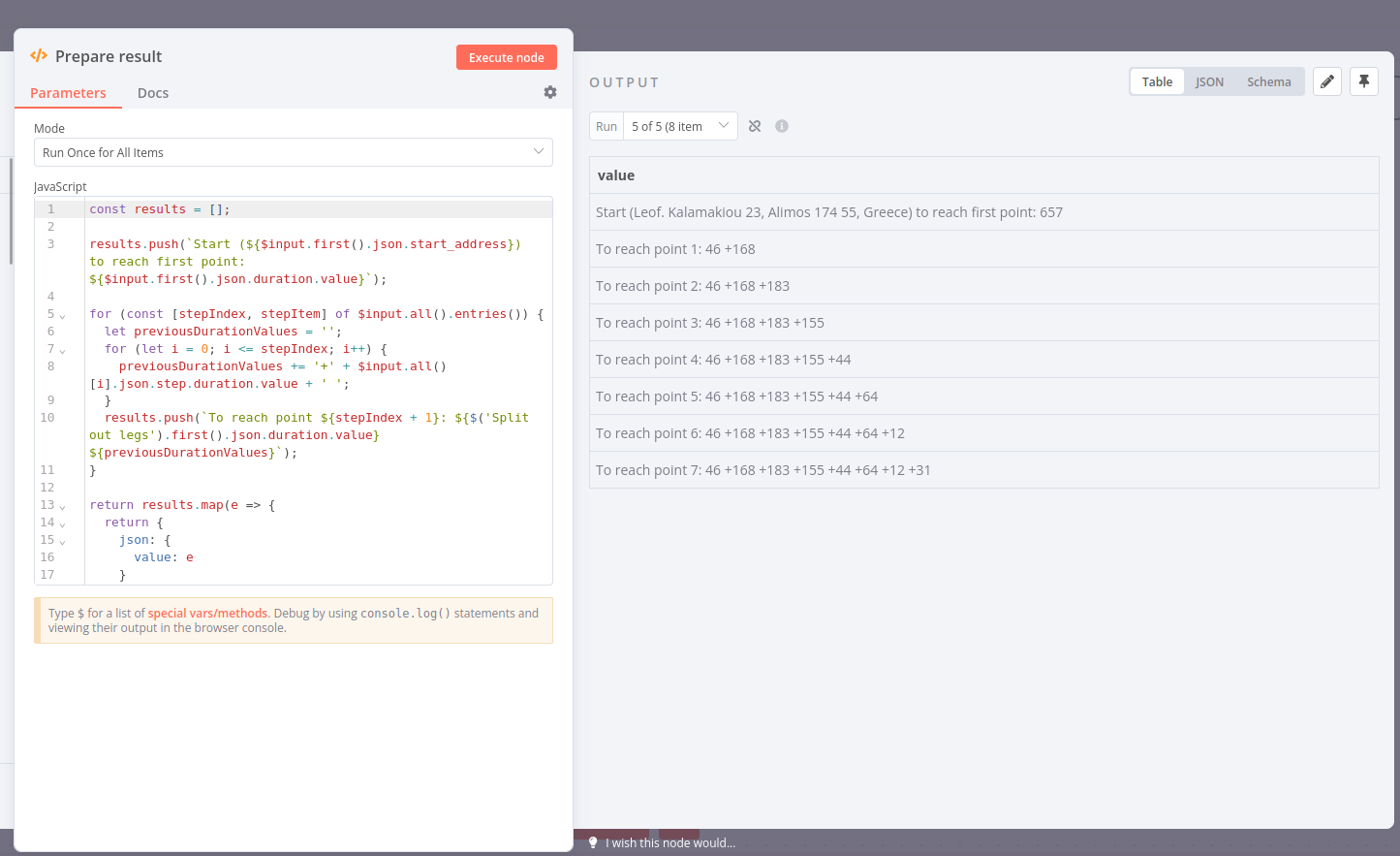Click the Execute node button
The width and height of the screenshot is (1400, 856).
pos(506,57)
